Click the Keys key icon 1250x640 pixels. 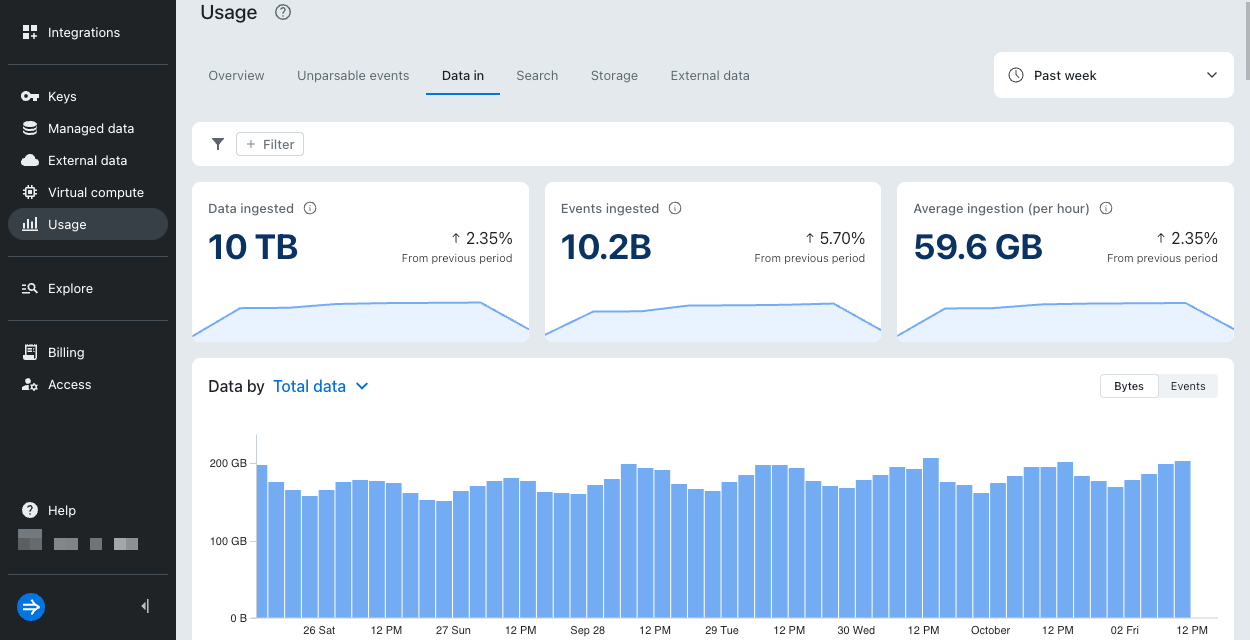(30, 96)
